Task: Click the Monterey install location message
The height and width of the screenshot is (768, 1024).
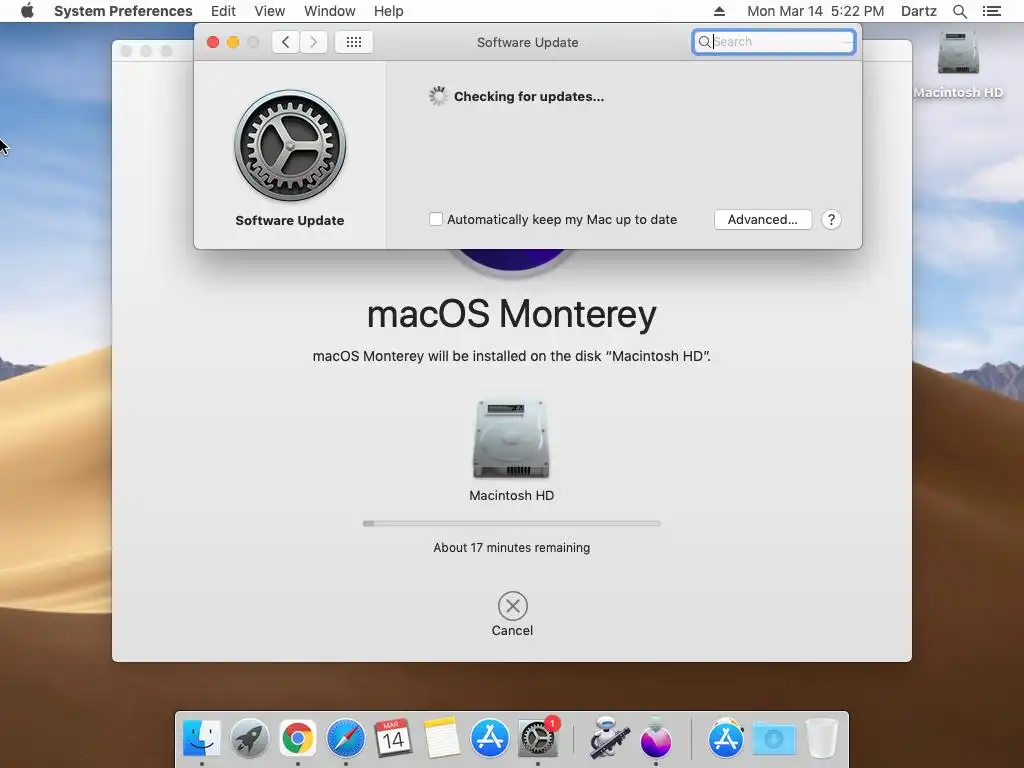Action: (x=511, y=356)
